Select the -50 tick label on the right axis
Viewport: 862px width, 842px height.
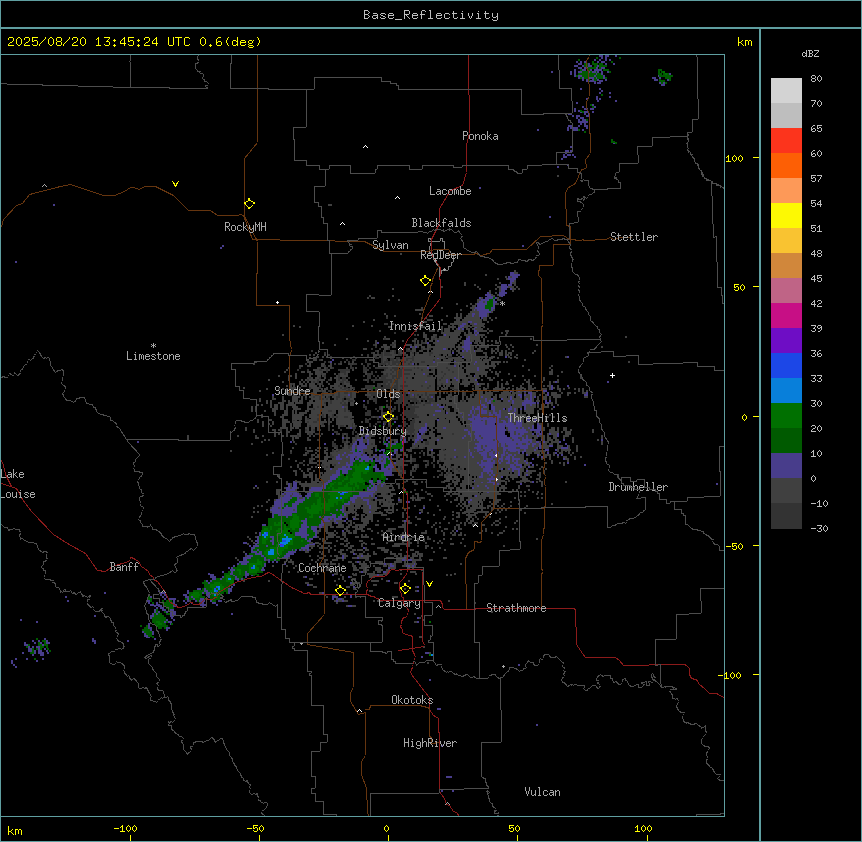pos(734,546)
